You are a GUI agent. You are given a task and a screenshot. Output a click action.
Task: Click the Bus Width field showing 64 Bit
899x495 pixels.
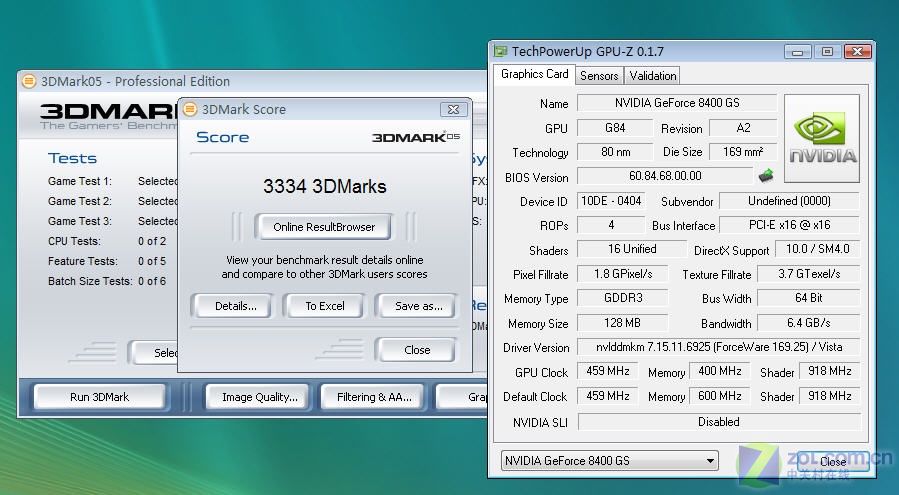click(x=808, y=298)
